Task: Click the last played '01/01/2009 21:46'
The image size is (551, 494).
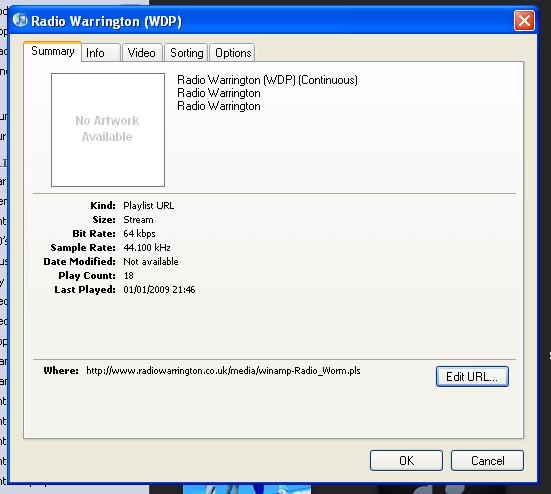Action: [159, 290]
